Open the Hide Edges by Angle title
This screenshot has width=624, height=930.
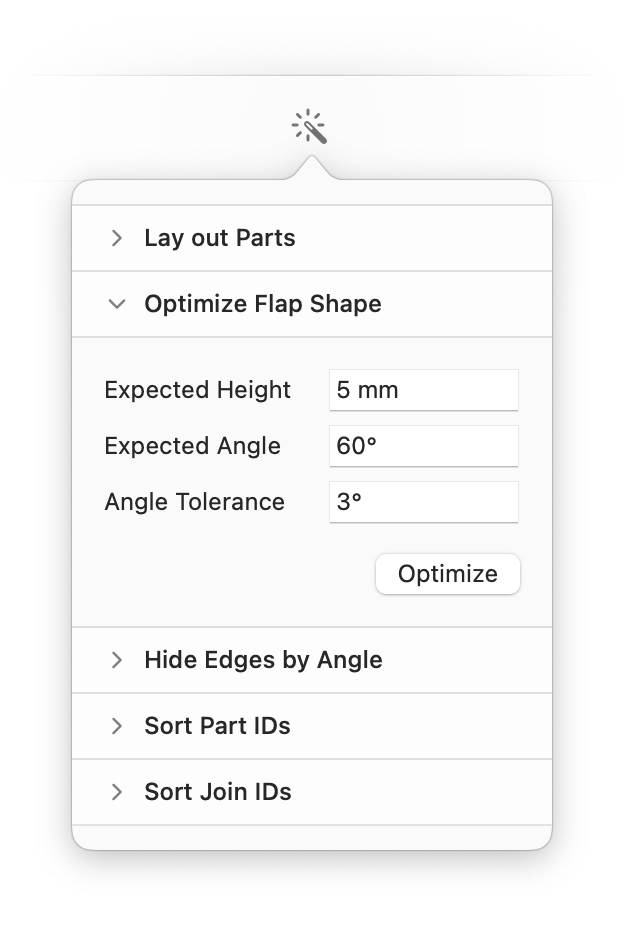pyautogui.click(x=263, y=660)
